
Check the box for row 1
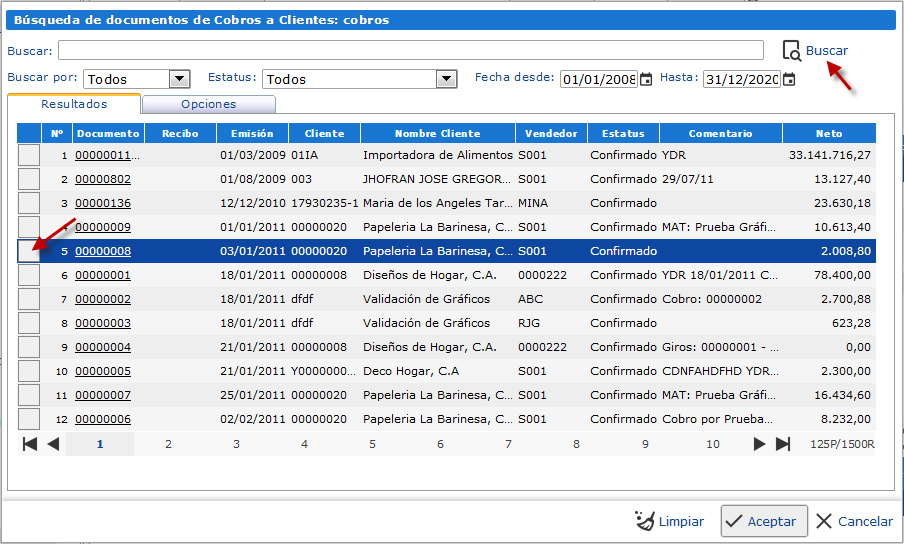click(x=29, y=155)
